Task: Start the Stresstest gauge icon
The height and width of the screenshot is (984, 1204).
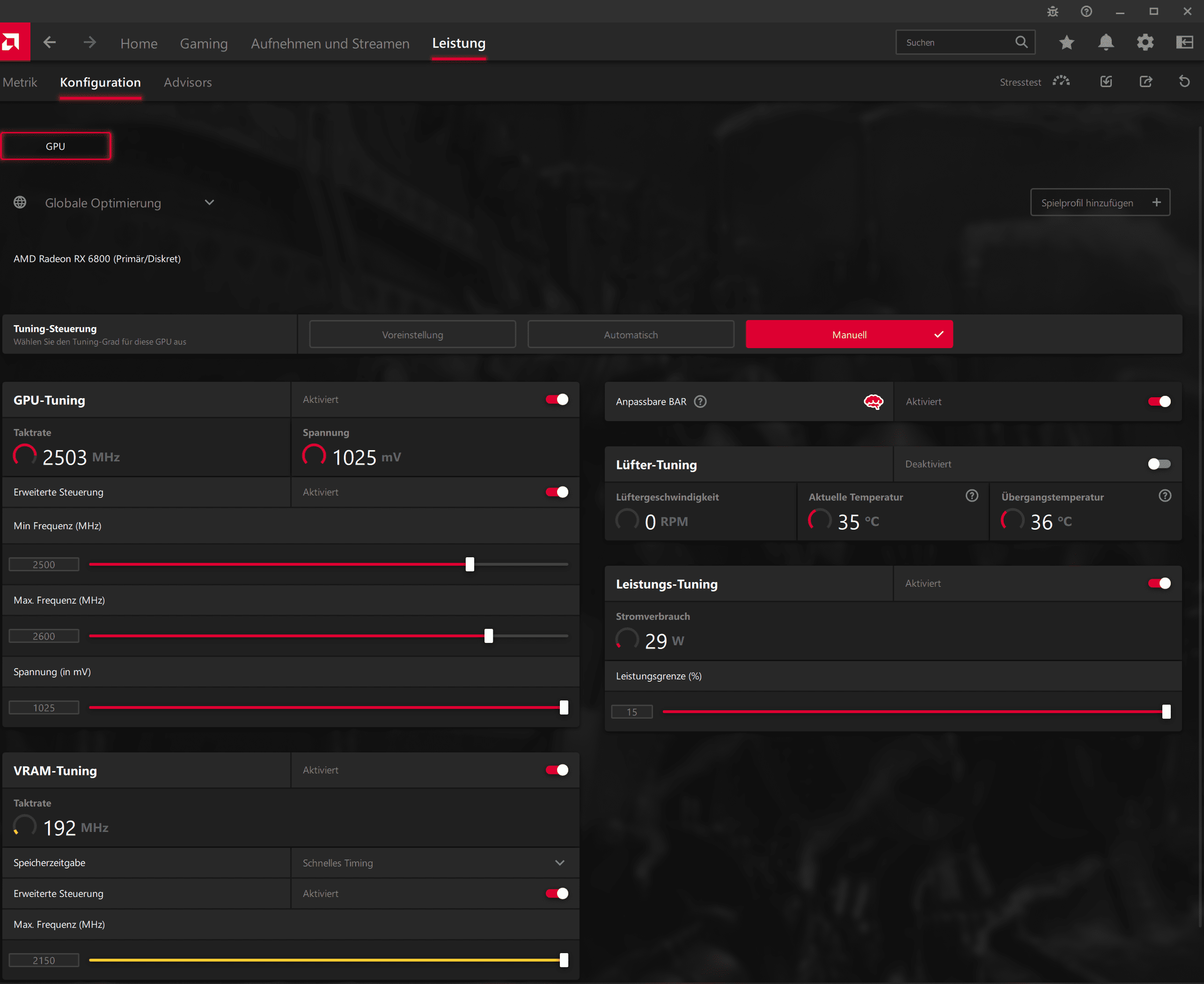Action: (x=1061, y=81)
